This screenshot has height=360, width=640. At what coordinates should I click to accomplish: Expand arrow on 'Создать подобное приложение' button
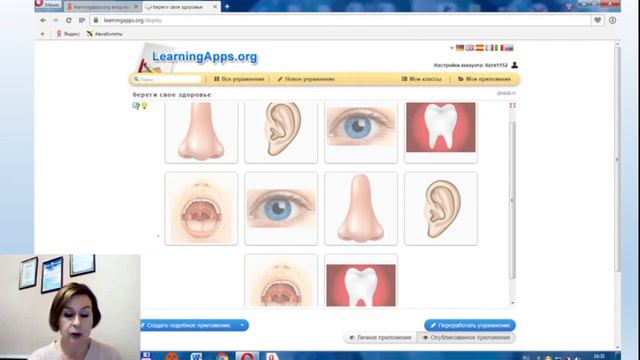[x=242, y=325]
